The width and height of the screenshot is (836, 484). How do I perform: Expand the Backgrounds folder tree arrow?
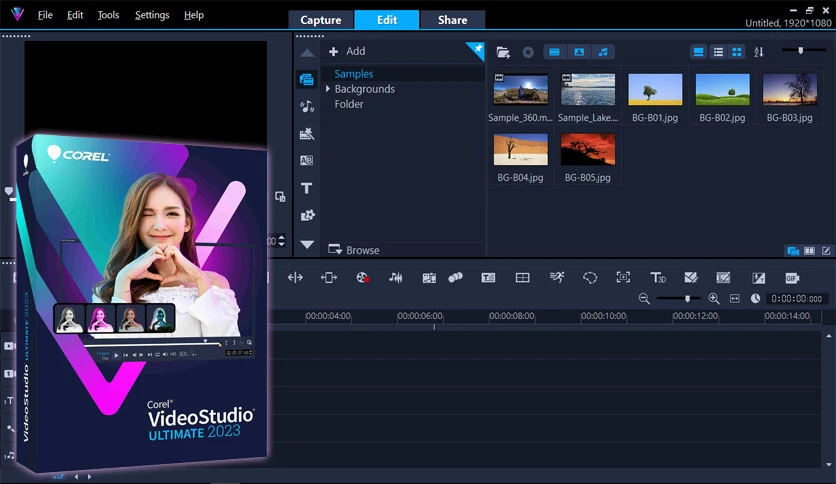tap(328, 88)
